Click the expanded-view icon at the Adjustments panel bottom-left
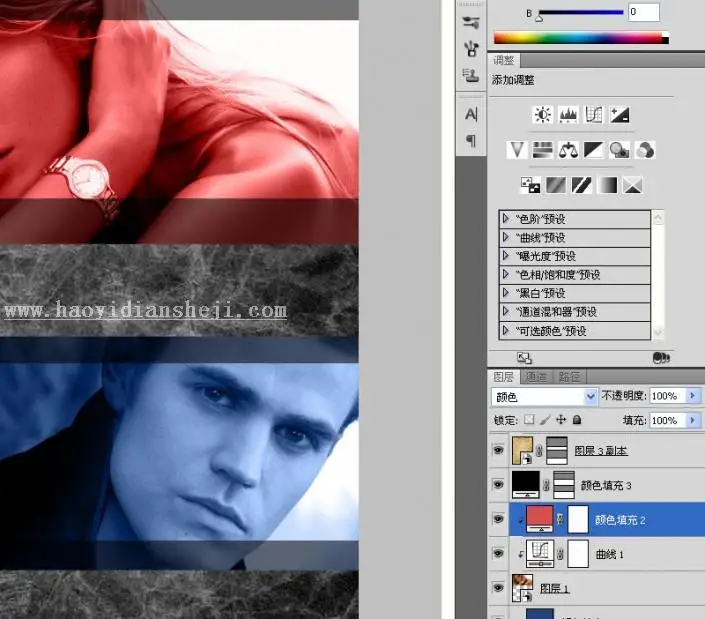 coord(524,358)
